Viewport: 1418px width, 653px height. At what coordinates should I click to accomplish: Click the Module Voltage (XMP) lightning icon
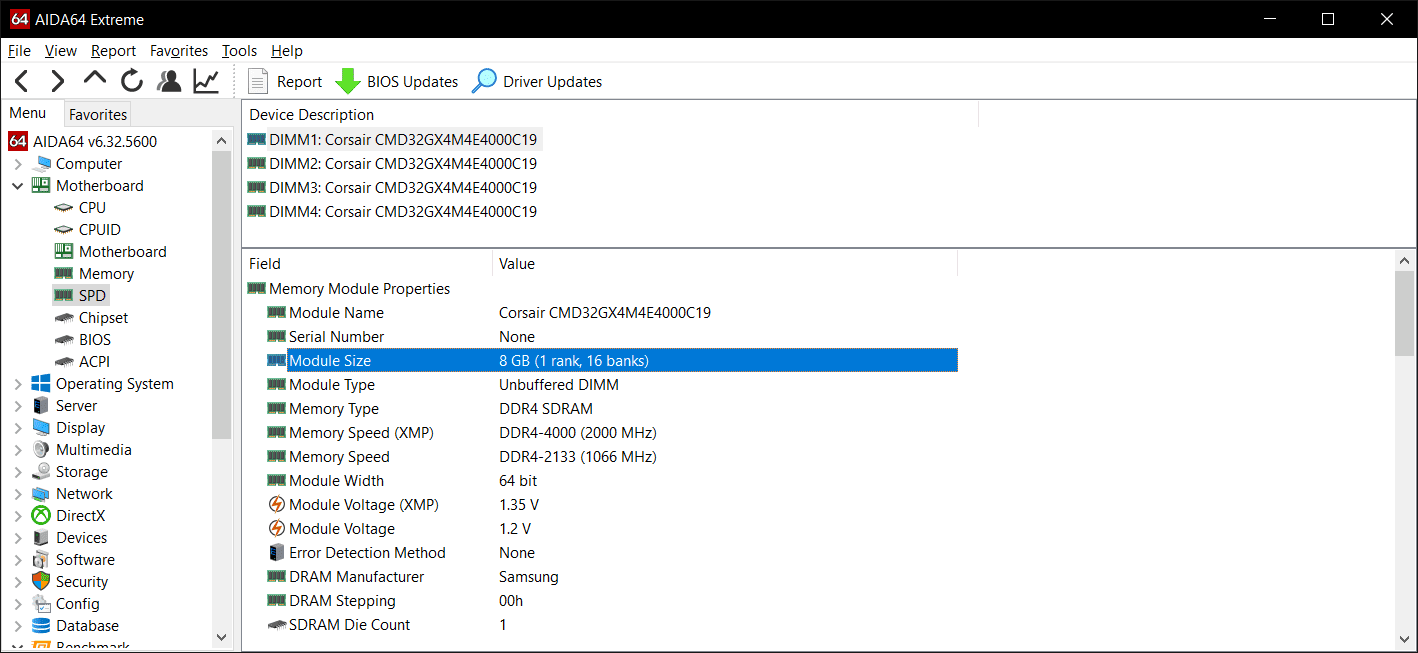[x=277, y=505]
